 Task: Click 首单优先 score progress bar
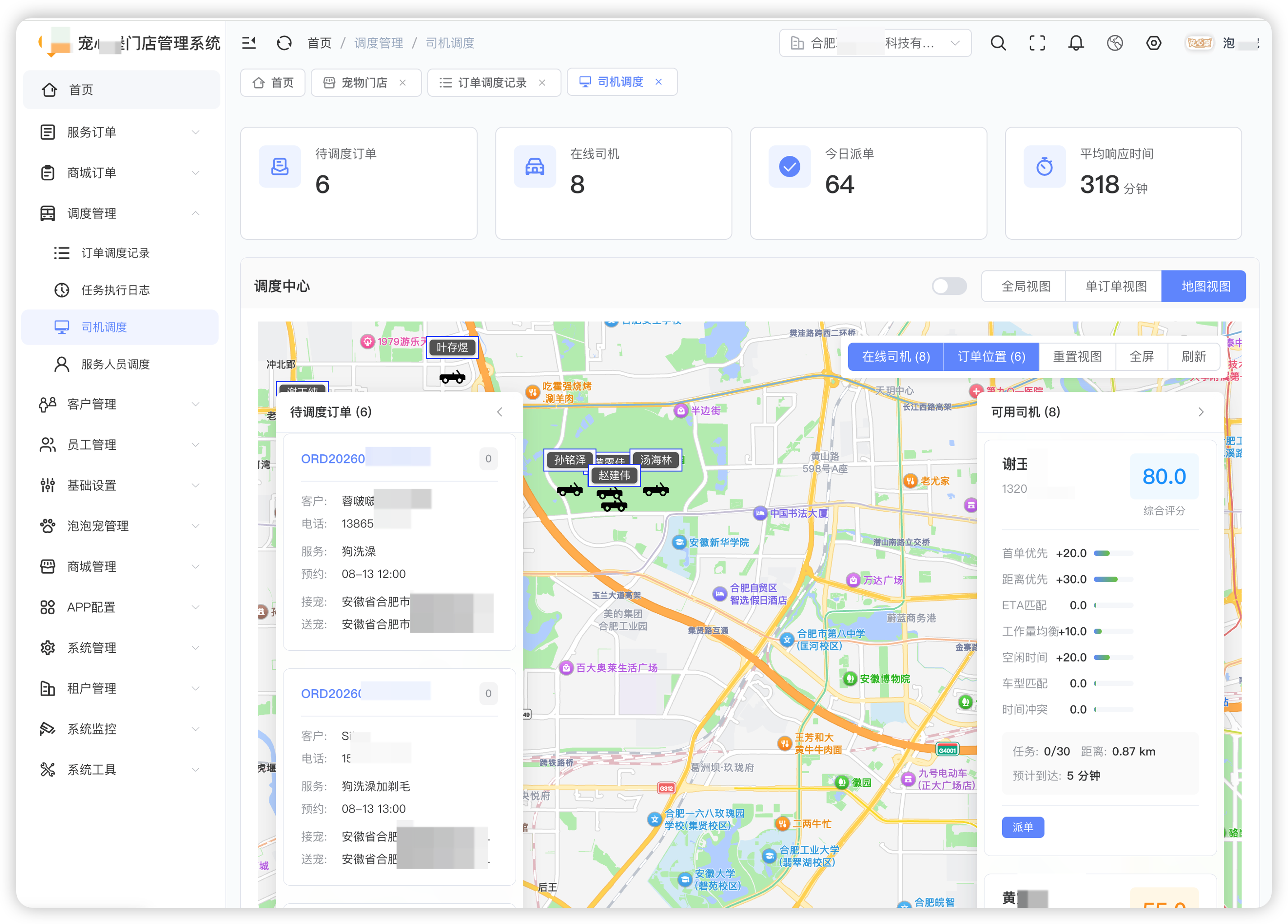coord(1113,553)
